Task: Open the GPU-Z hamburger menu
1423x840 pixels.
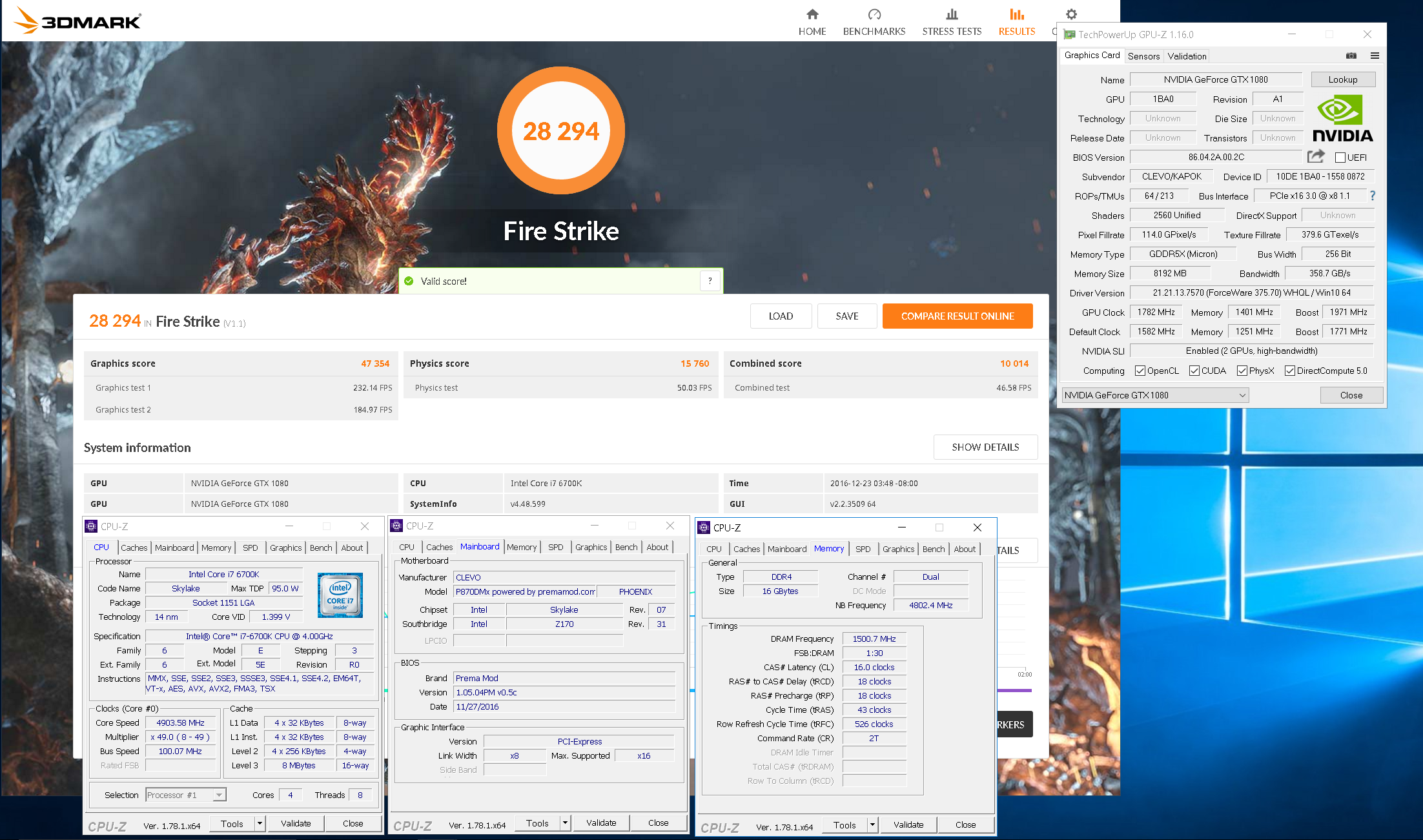Action: click(1375, 56)
